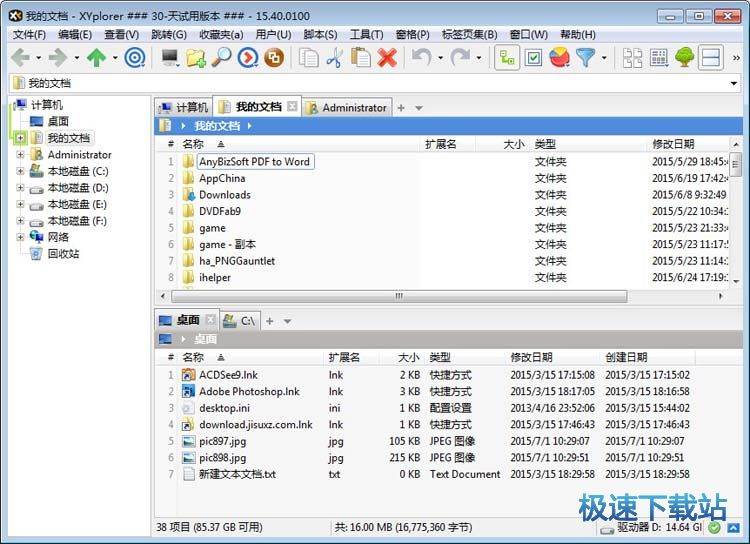Click the New Folder toolbar icon

pos(197,58)
